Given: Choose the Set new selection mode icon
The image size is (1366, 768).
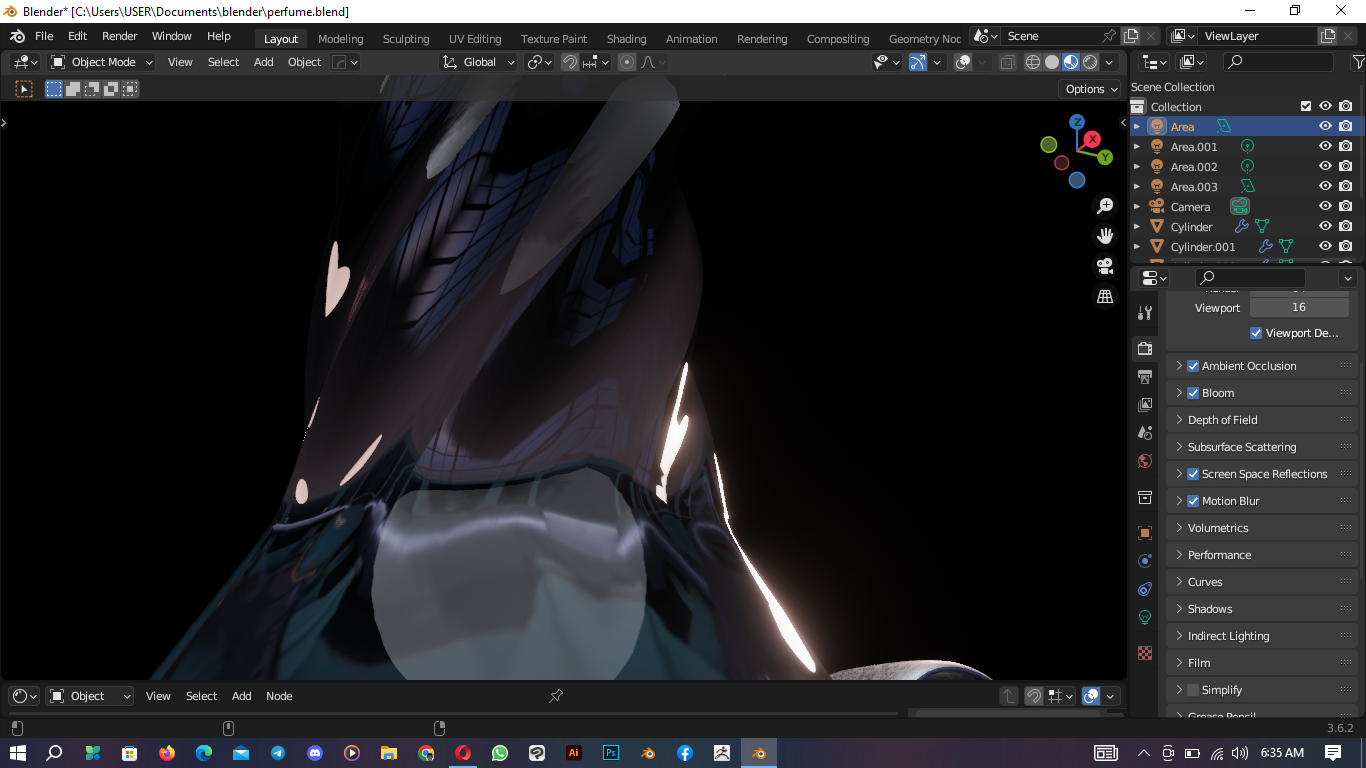Looking at the screenshot, I should pos(54,89).
